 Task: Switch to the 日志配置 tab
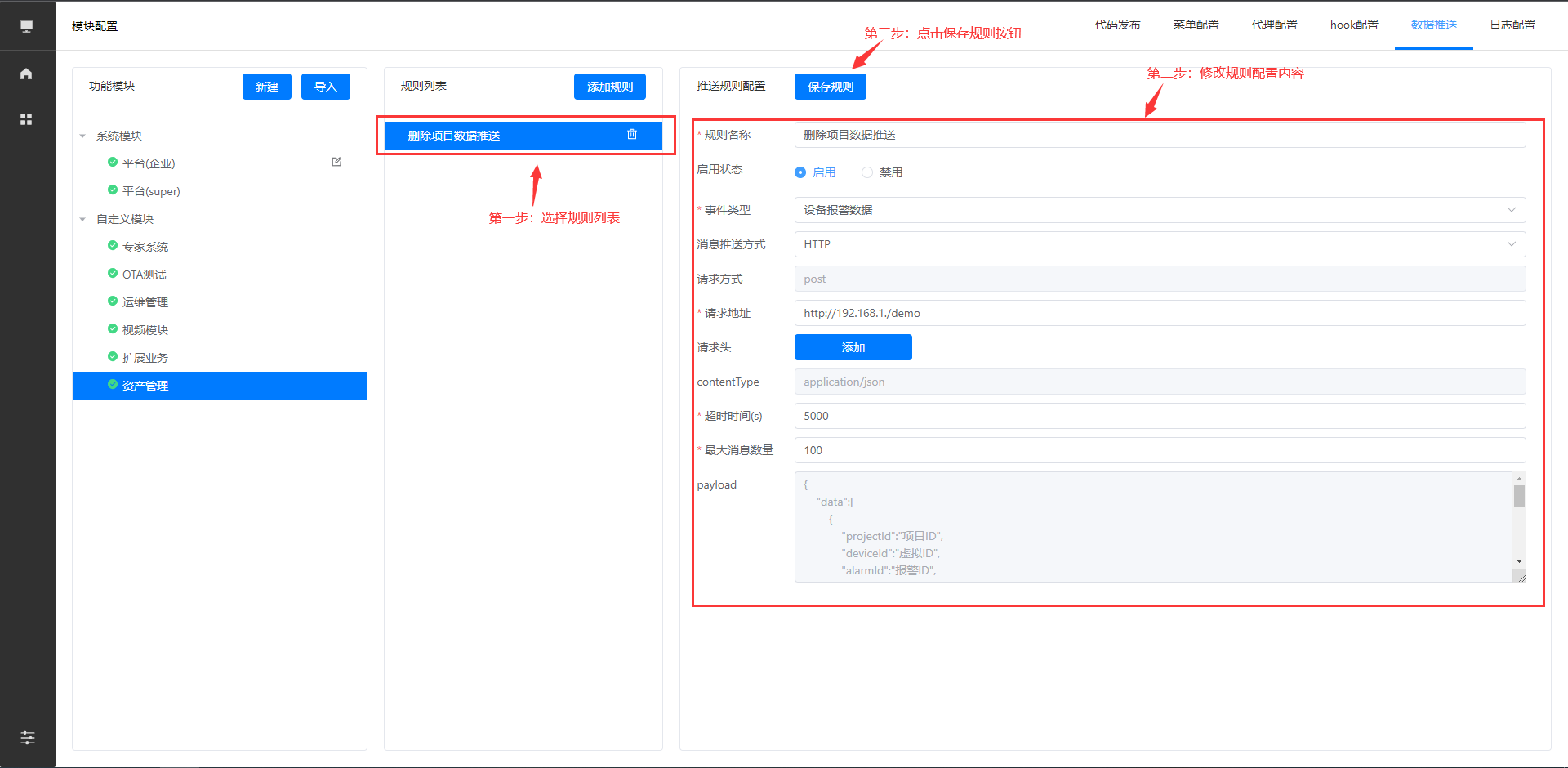1512,25
